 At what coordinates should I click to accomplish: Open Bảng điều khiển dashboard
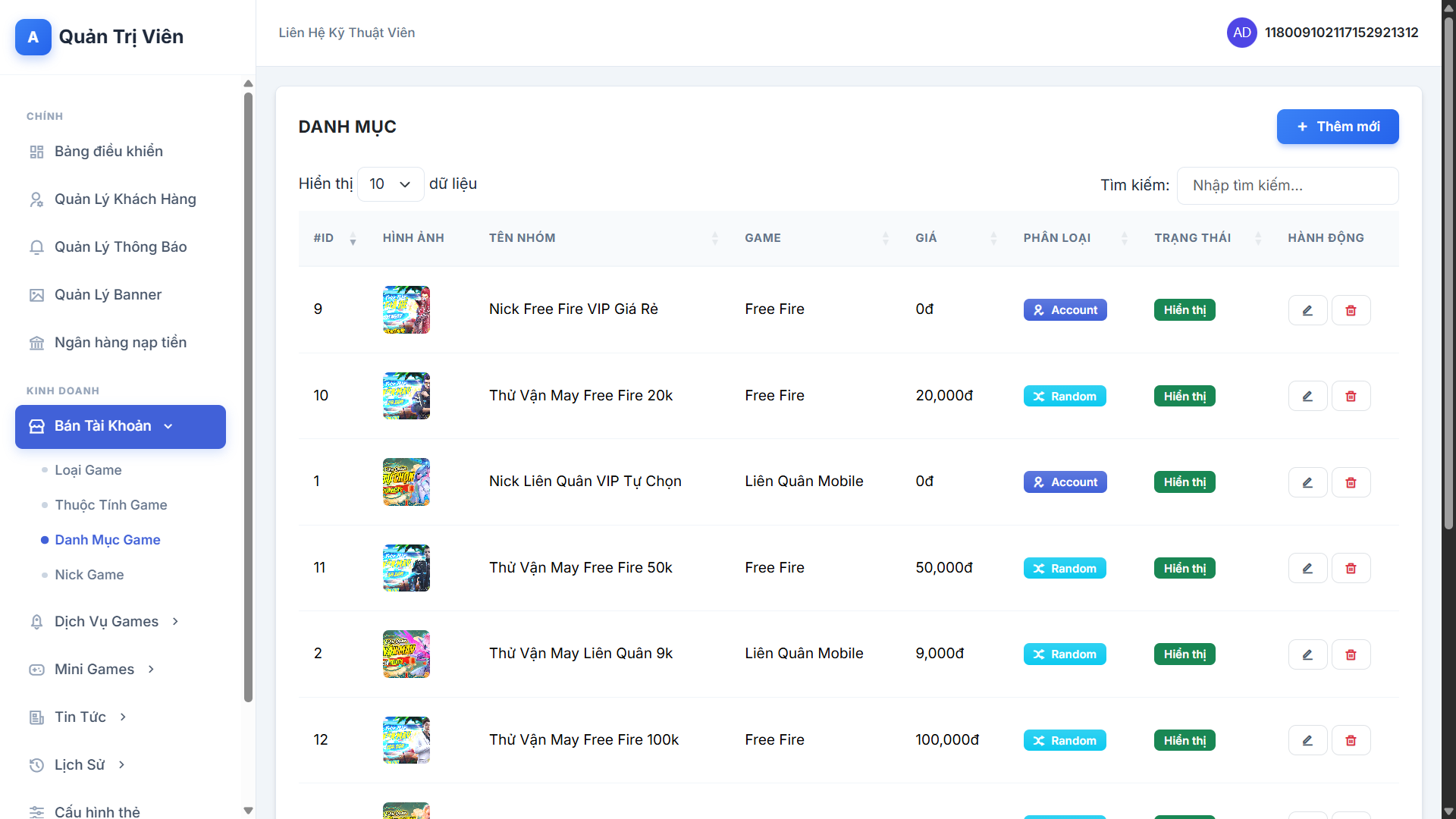click(x=108, y=151)
